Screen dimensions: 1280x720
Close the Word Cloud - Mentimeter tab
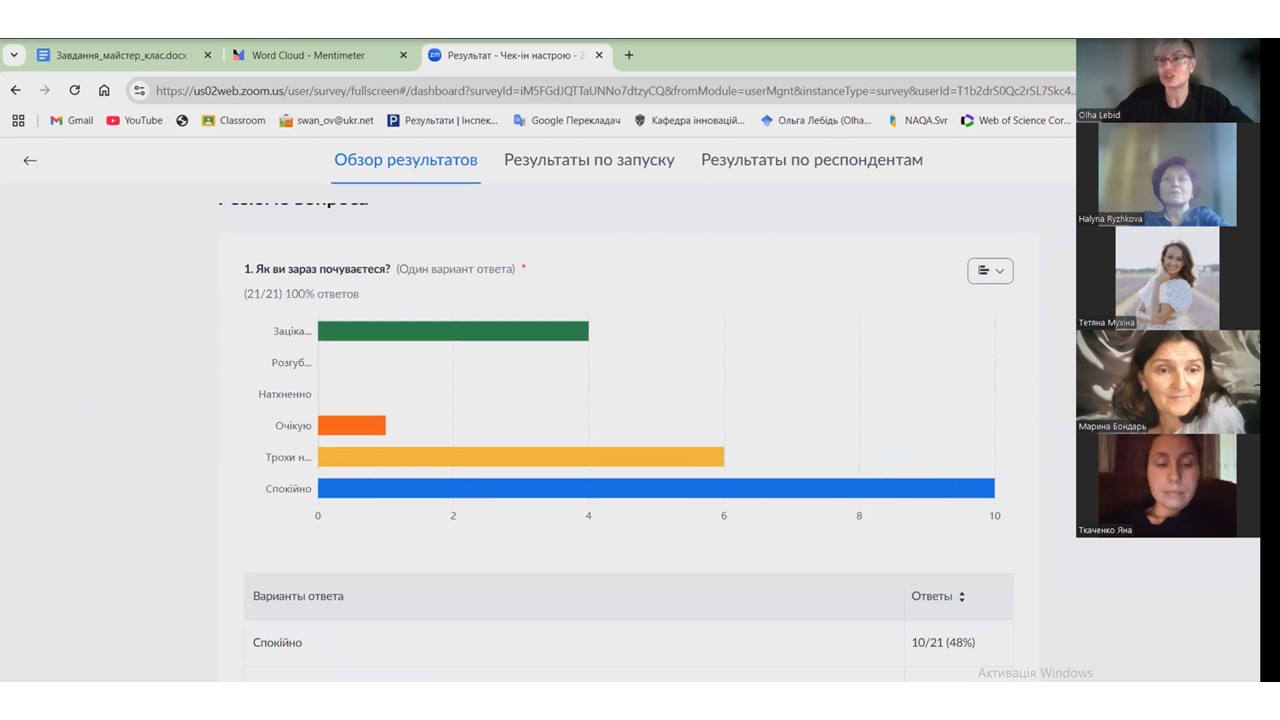tap(404, 55)
